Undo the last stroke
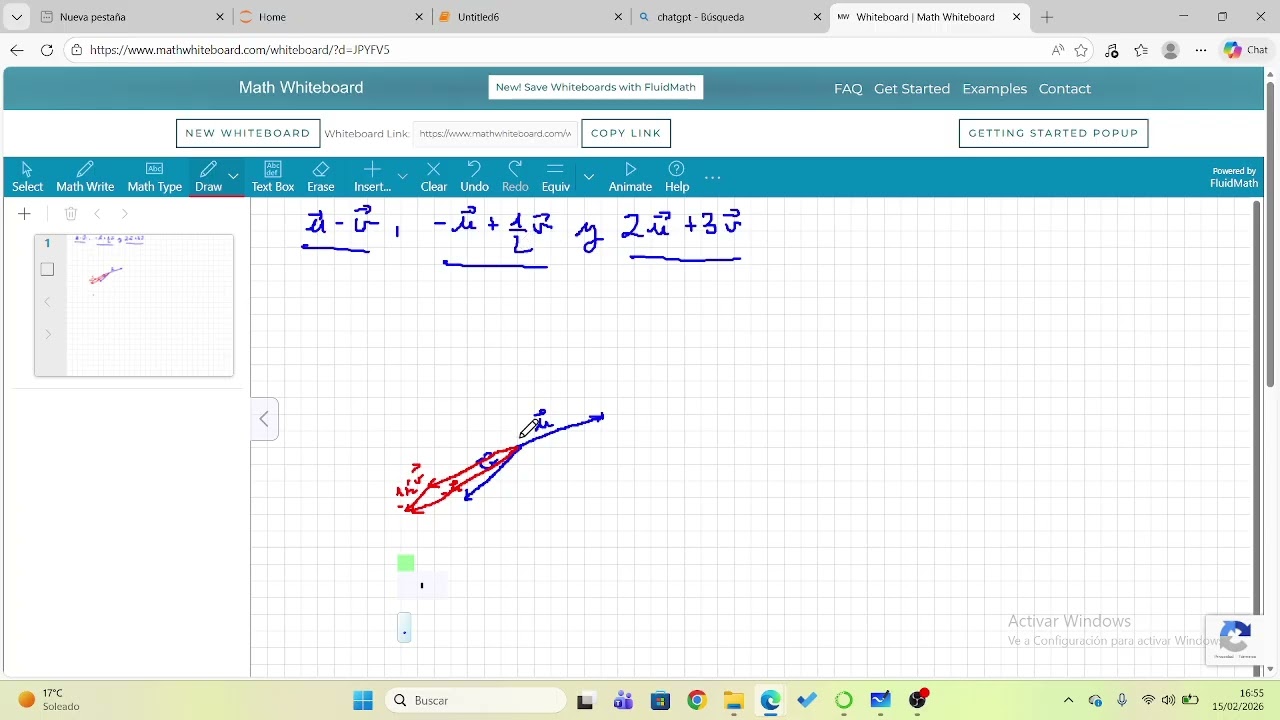The image size is (1280, 720). point(474,177)
